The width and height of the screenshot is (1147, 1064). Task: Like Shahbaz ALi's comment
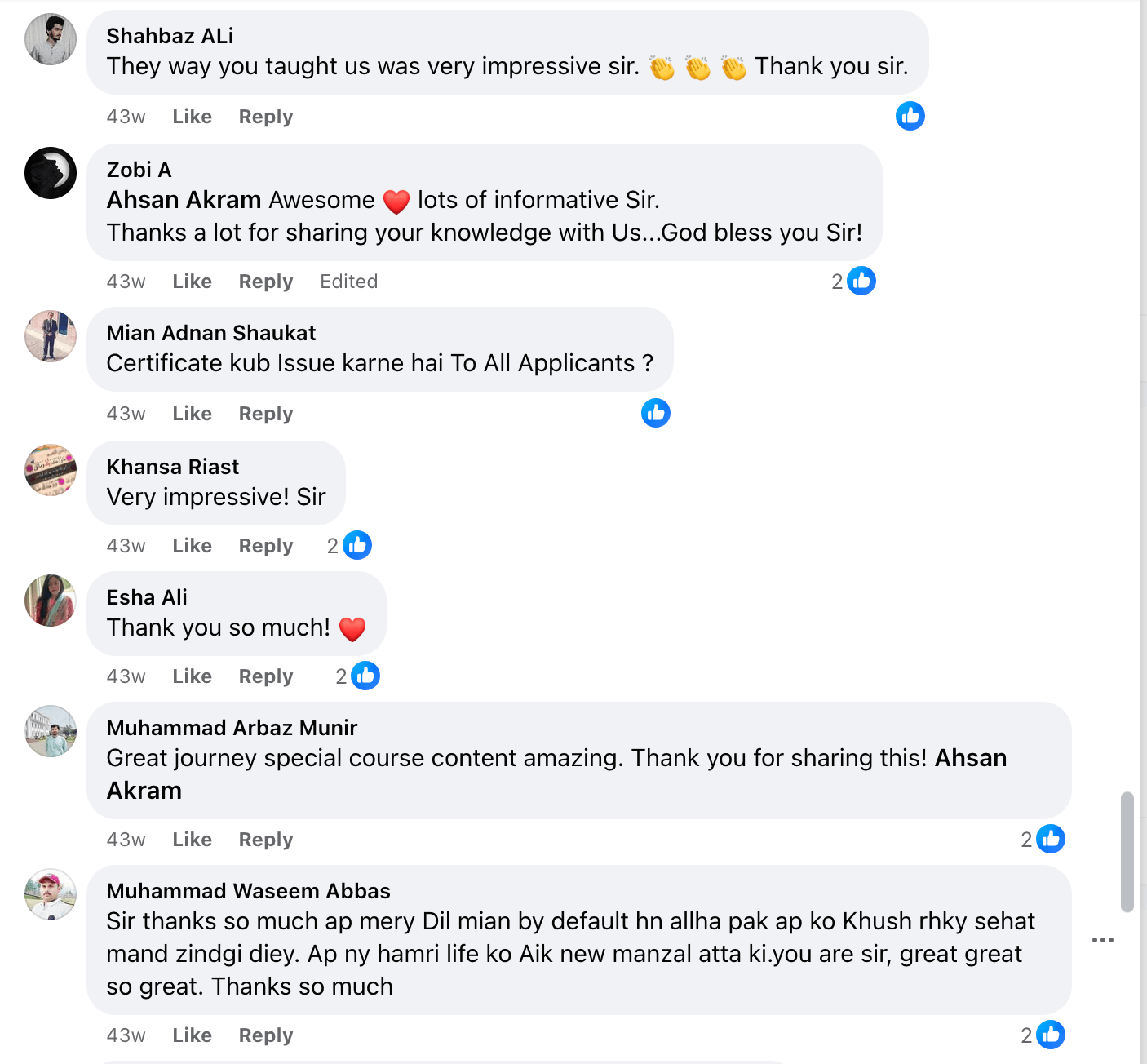pos(192,117)
